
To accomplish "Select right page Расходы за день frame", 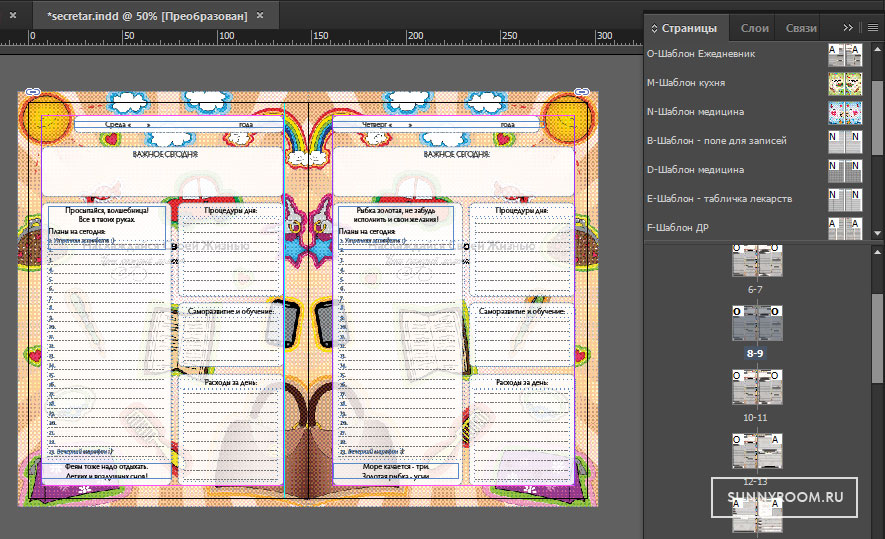I will pos(522,430).
